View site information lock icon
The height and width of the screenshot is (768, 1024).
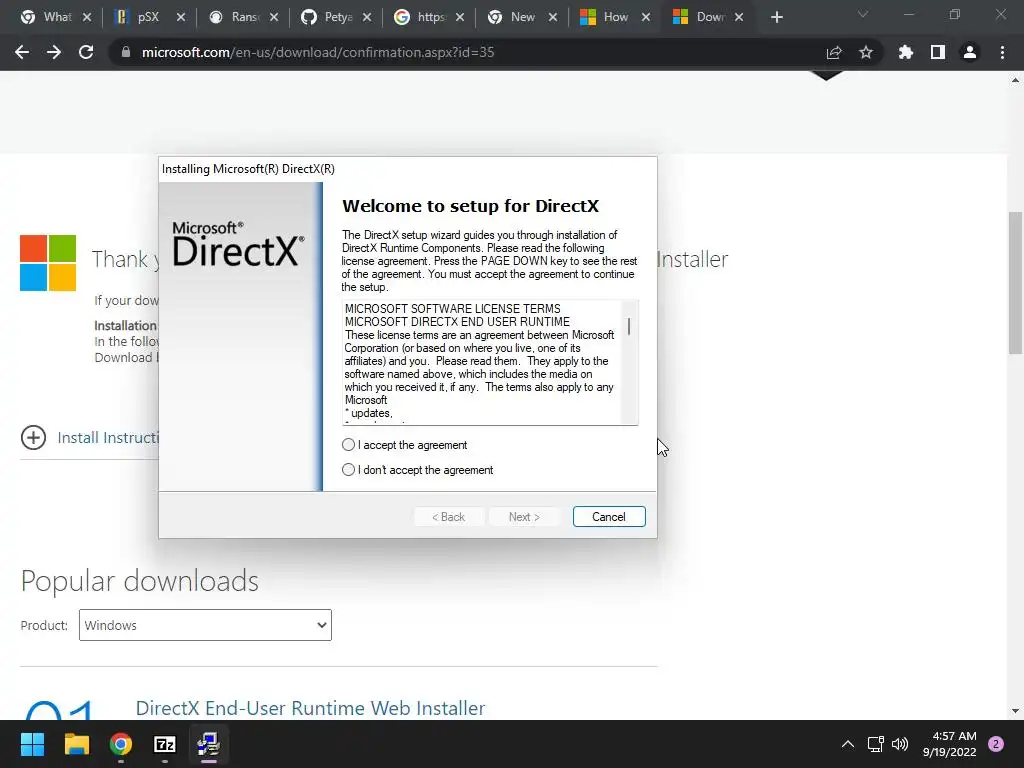click(126, 52)
